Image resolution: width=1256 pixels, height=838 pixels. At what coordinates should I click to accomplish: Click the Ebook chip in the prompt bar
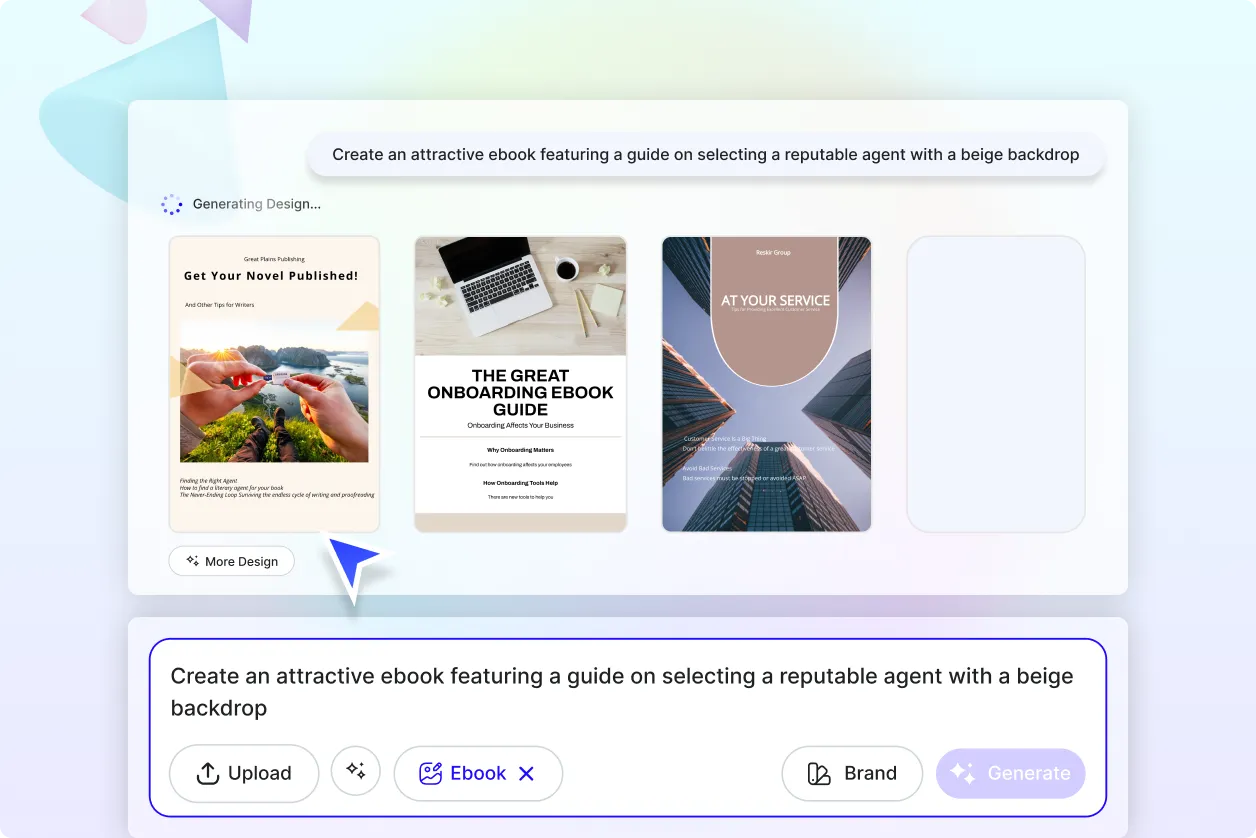point(478,773)
